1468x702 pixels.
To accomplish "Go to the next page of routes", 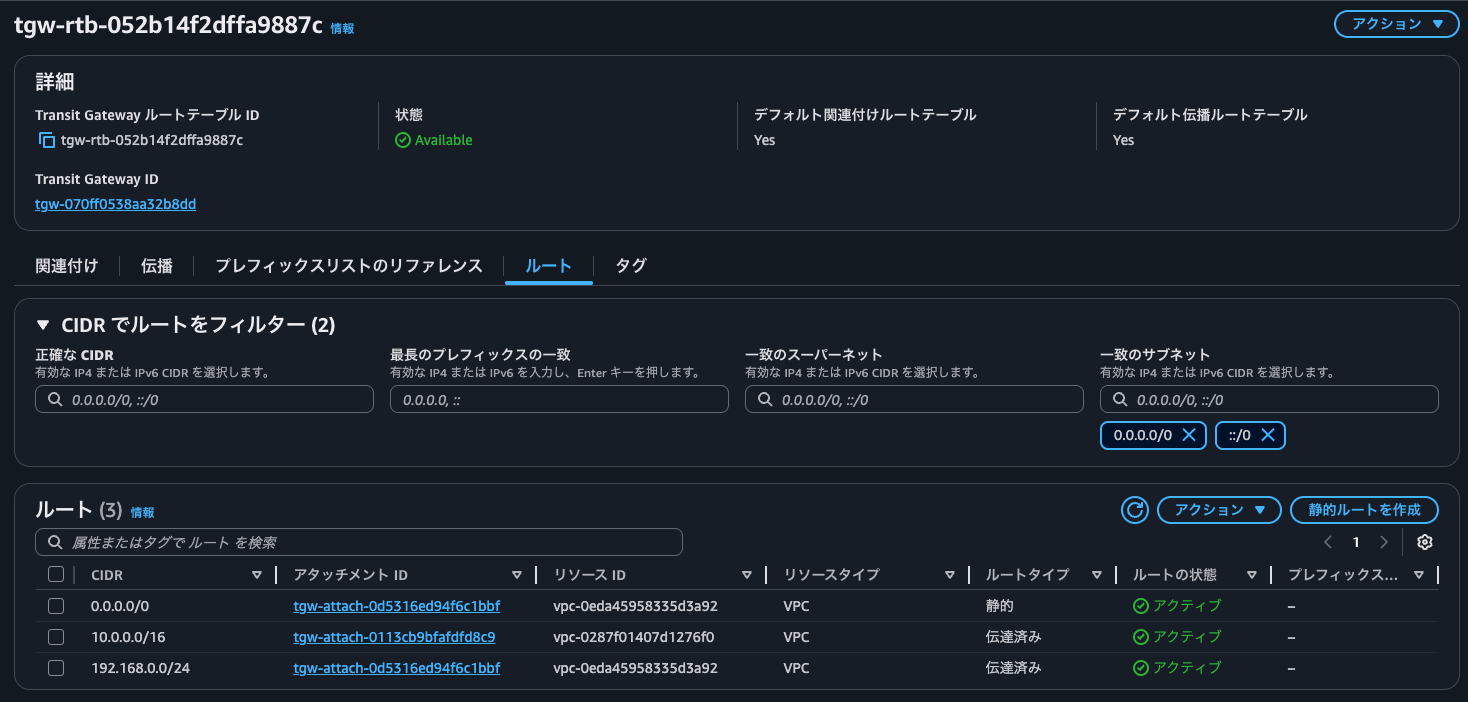I will [1384, 542].
